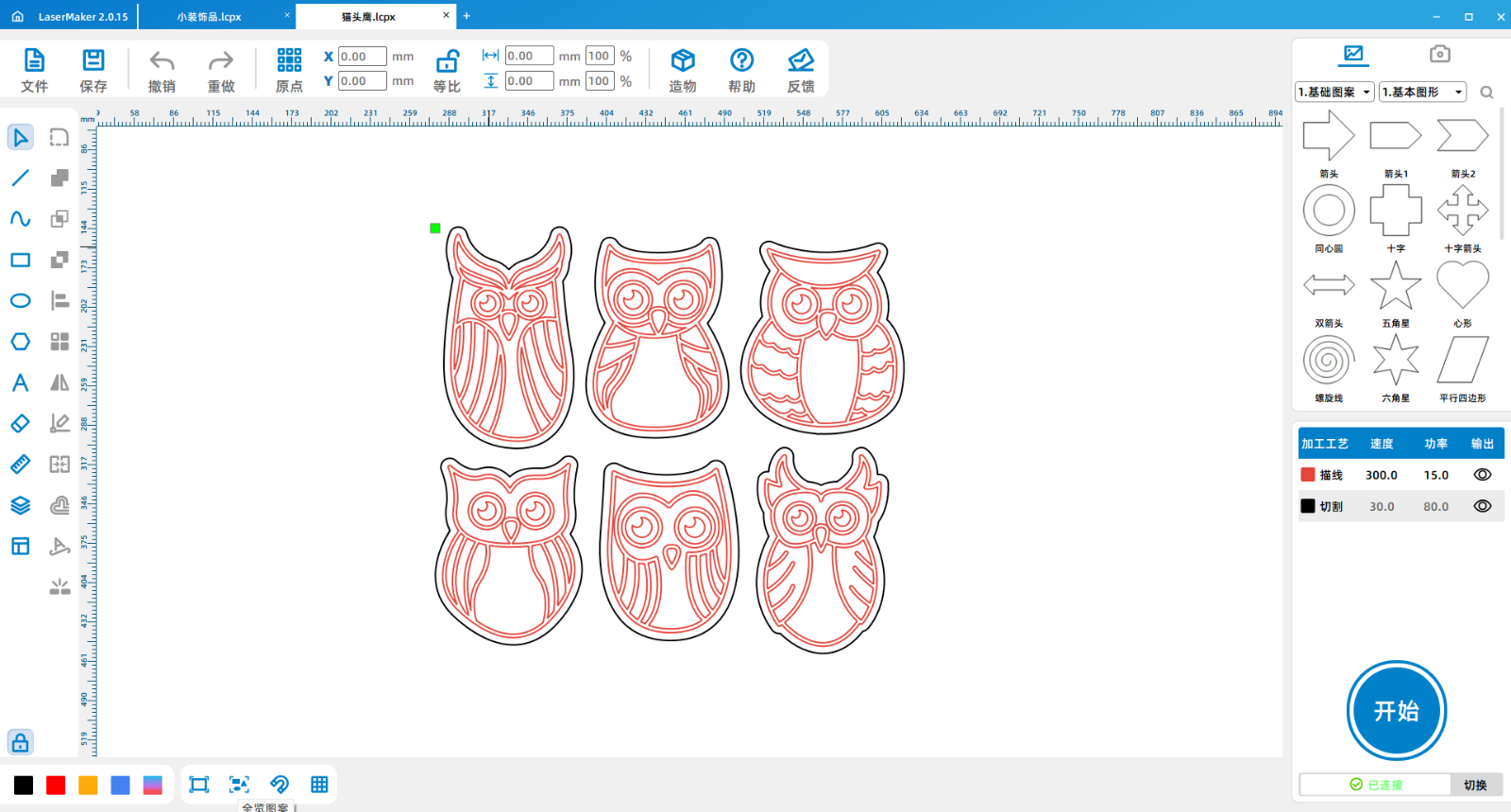Switch to the 小装饰品.lcpx tab

(x=210, y=17)
